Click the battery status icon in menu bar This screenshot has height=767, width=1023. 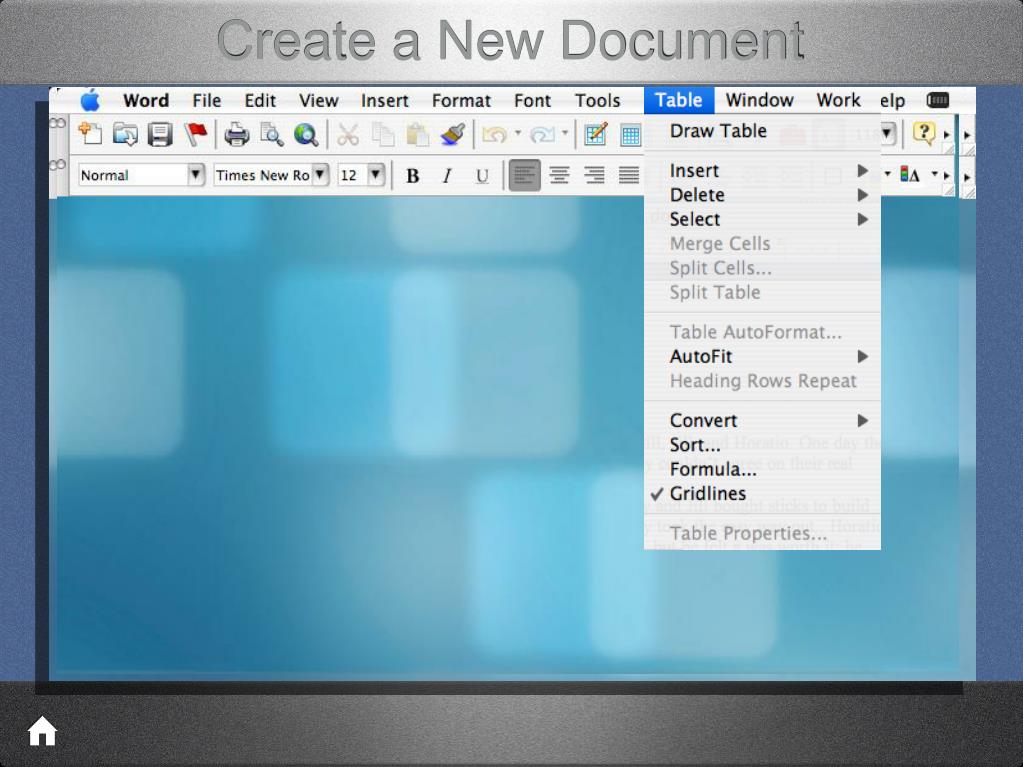pyautogui.click(x=938, y=100)
